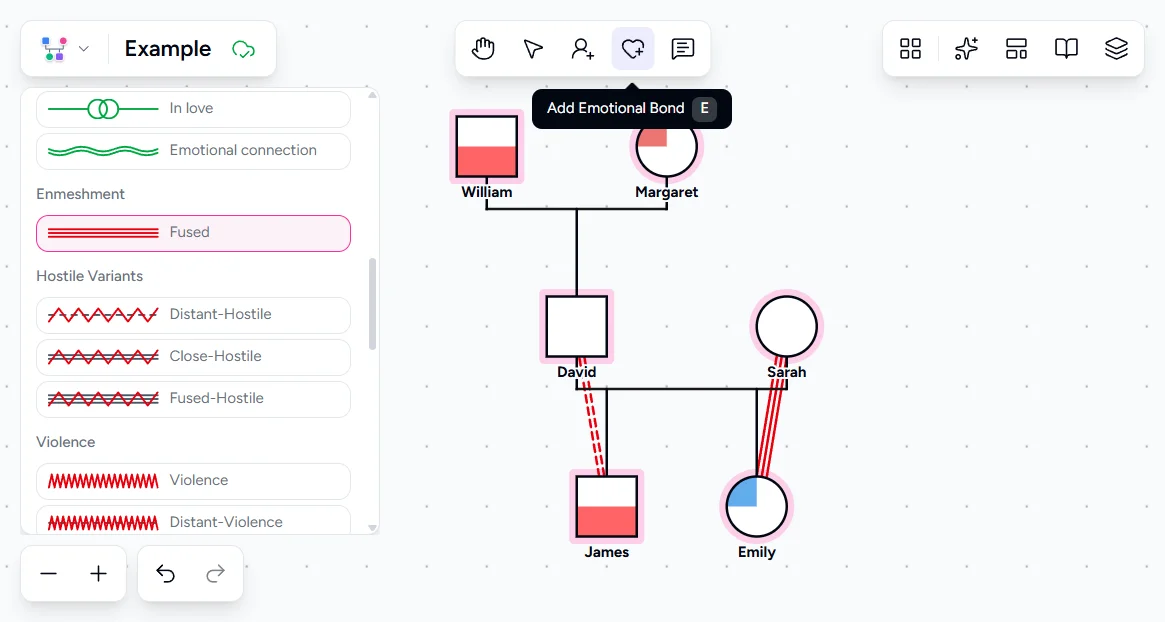Select the Emily circle node
The height and width of the screenshot is (622, 1165).
coord(756,506)
